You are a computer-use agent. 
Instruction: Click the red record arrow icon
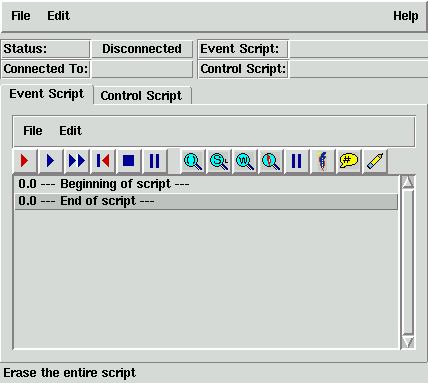[25, 161]
